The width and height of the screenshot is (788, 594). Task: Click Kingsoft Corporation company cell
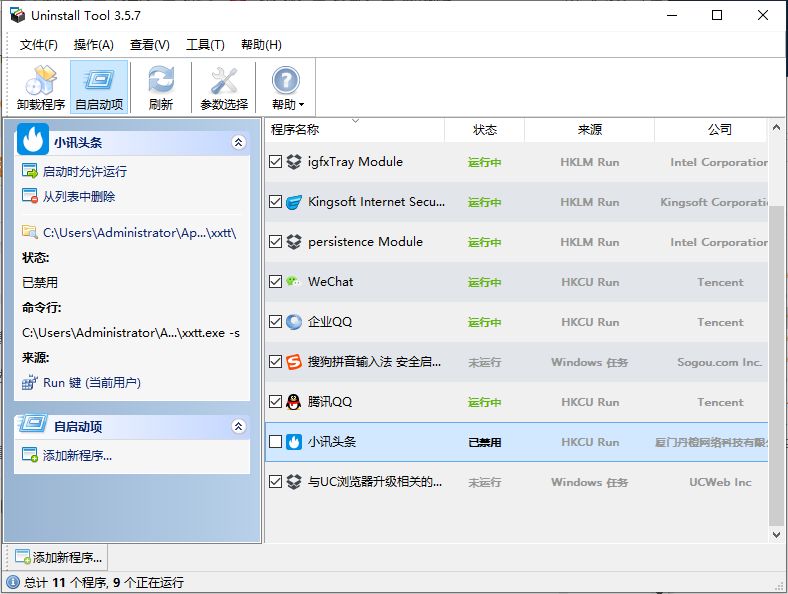coord(714,202)
